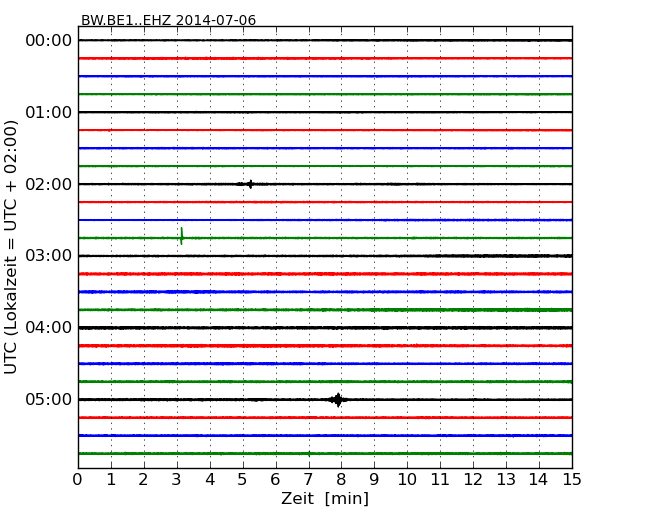The image size is (650, 520).
Task: Select x-axis tick label 14
Action: [538, 480]
